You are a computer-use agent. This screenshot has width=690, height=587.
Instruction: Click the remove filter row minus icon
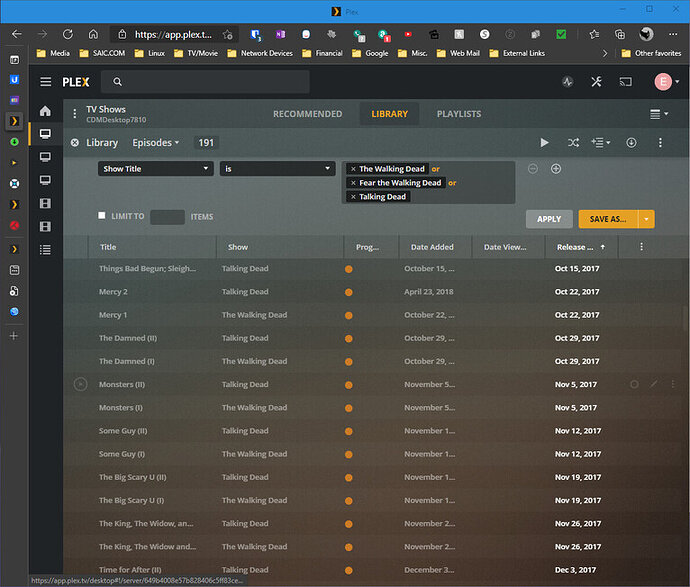pyautogui.click(x=532, y=169)
